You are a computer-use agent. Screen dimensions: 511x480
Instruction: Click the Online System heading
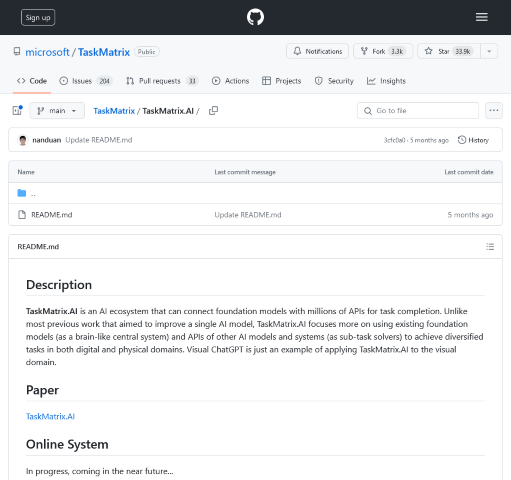pyautogui.click(x=67, y=444)
